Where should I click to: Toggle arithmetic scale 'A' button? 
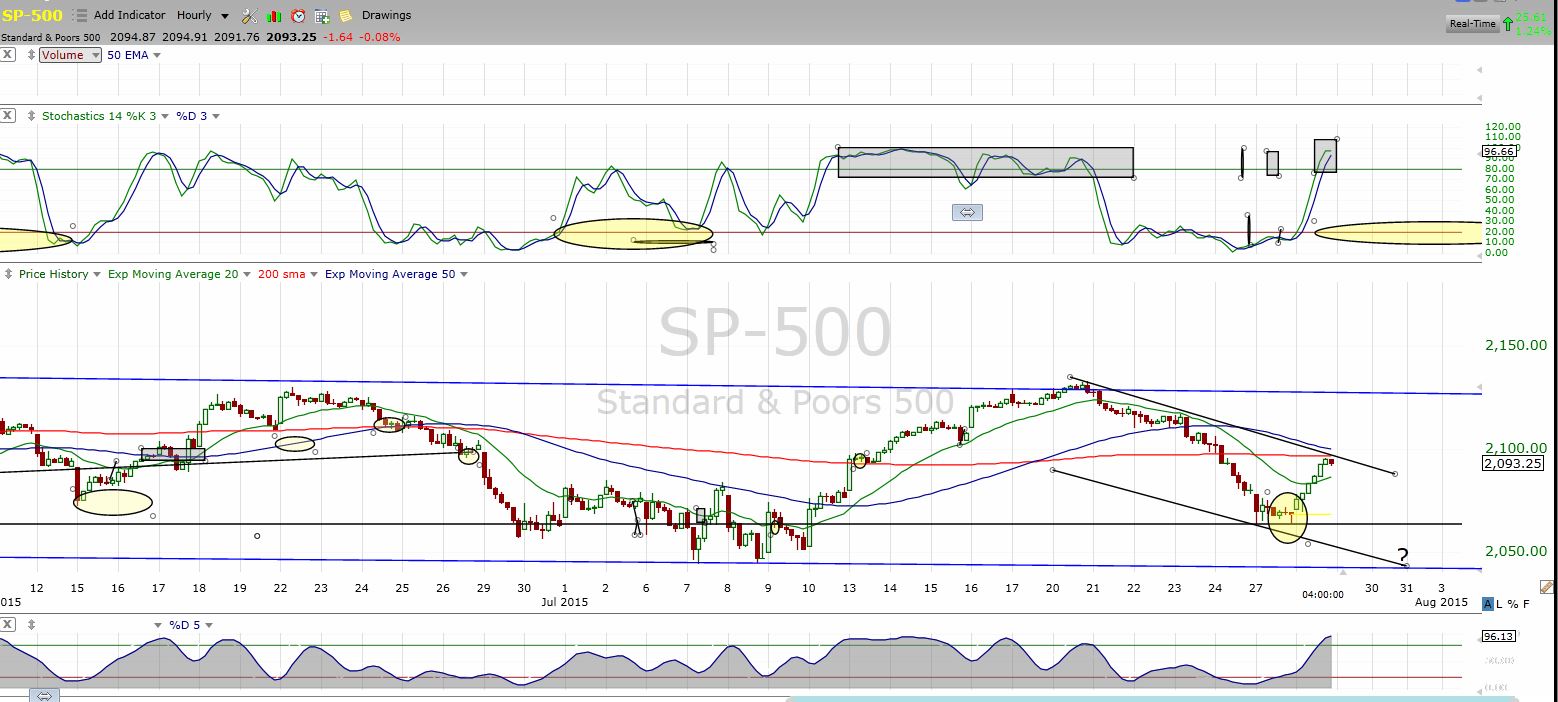1488,603
